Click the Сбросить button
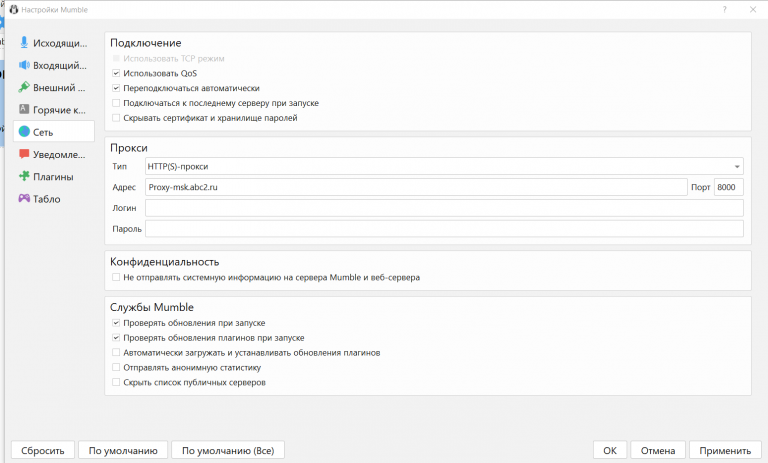 (43, 450)
